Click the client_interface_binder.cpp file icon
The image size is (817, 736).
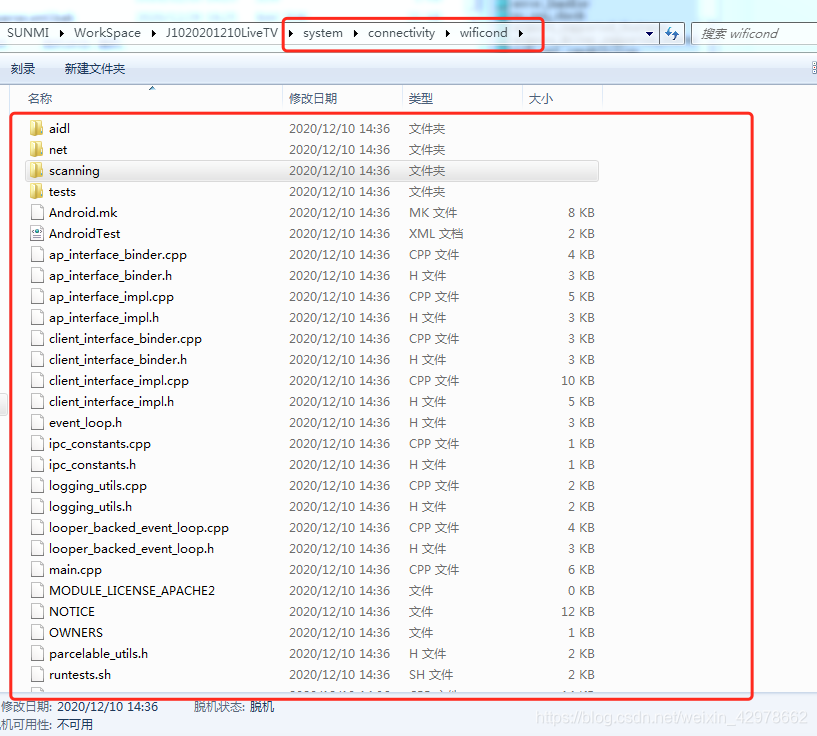(37, 339)
